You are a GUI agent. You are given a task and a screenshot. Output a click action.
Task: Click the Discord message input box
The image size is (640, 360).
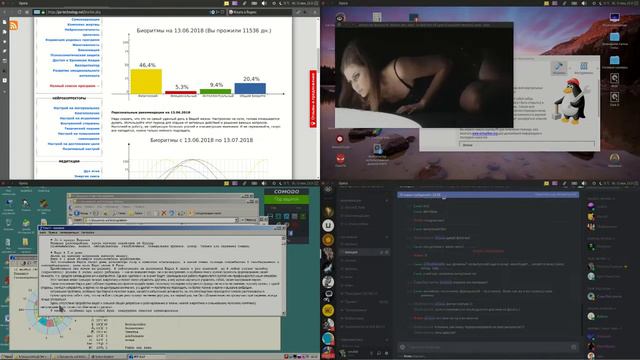coord(488,347)
